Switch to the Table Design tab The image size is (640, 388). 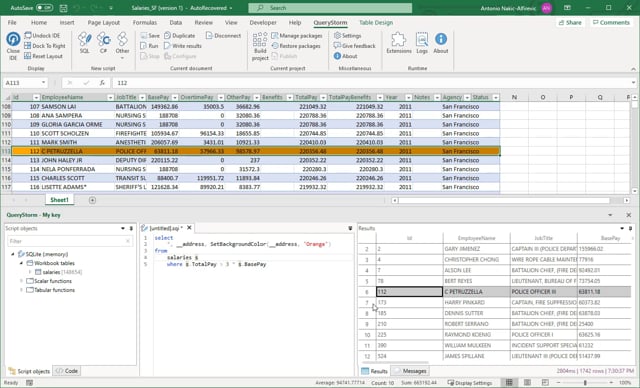[x=376, y=22]
